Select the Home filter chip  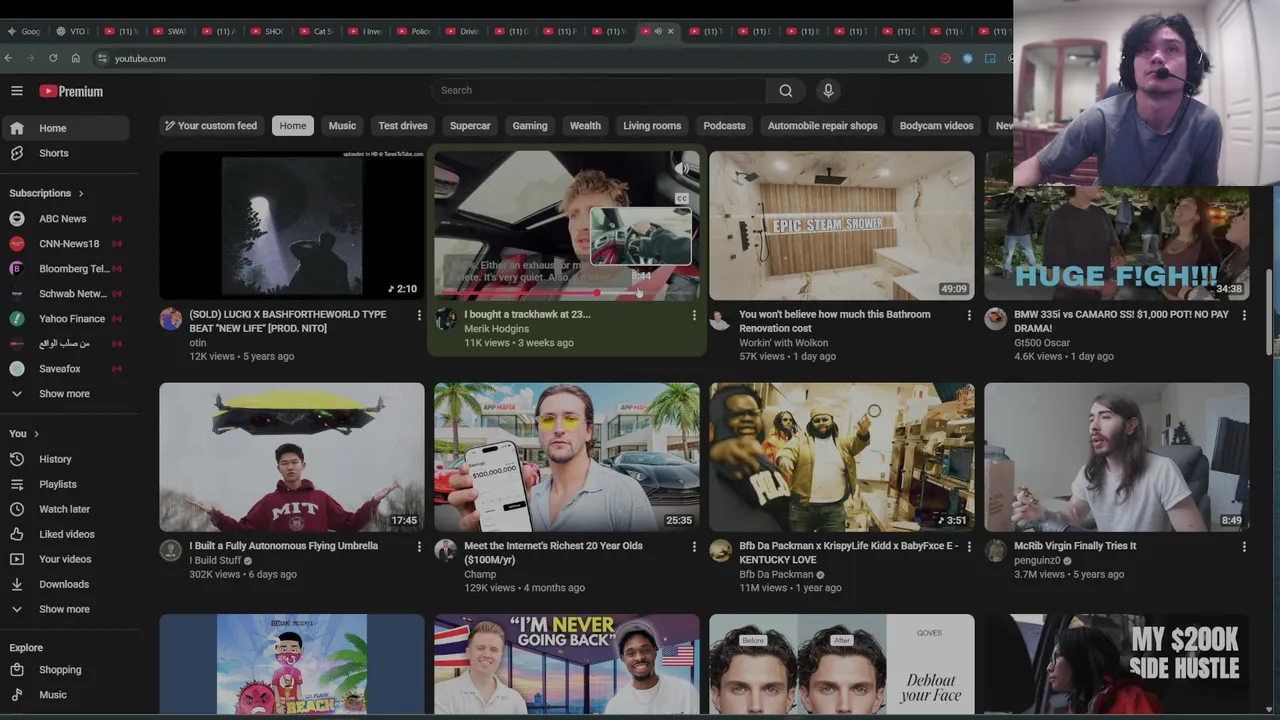point(293,126)
